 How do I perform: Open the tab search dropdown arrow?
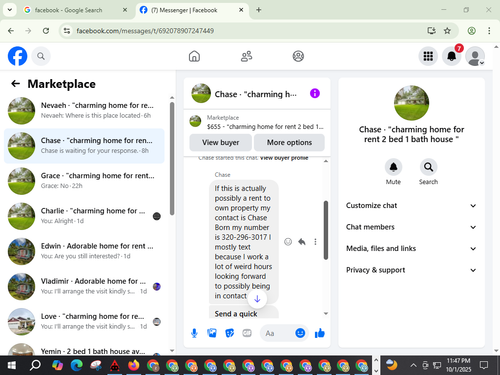click(x=10, y=10)
